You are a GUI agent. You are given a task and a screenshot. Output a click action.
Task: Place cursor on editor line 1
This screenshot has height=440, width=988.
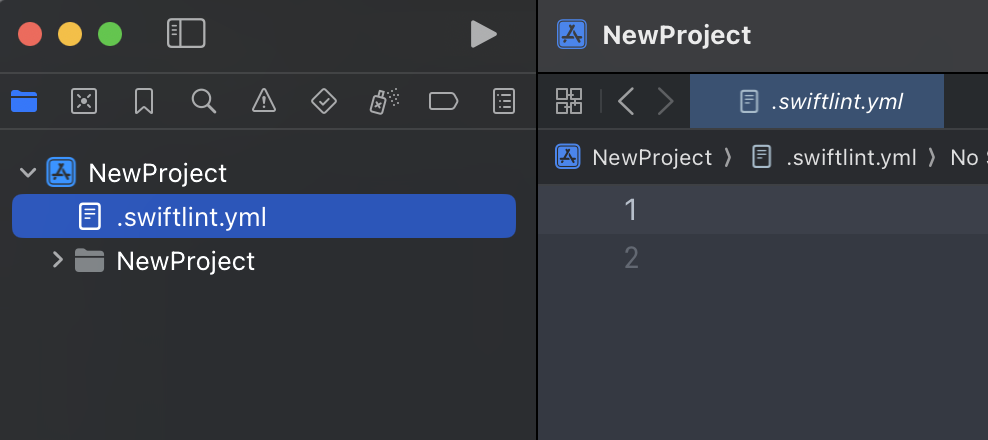[800, 209]
